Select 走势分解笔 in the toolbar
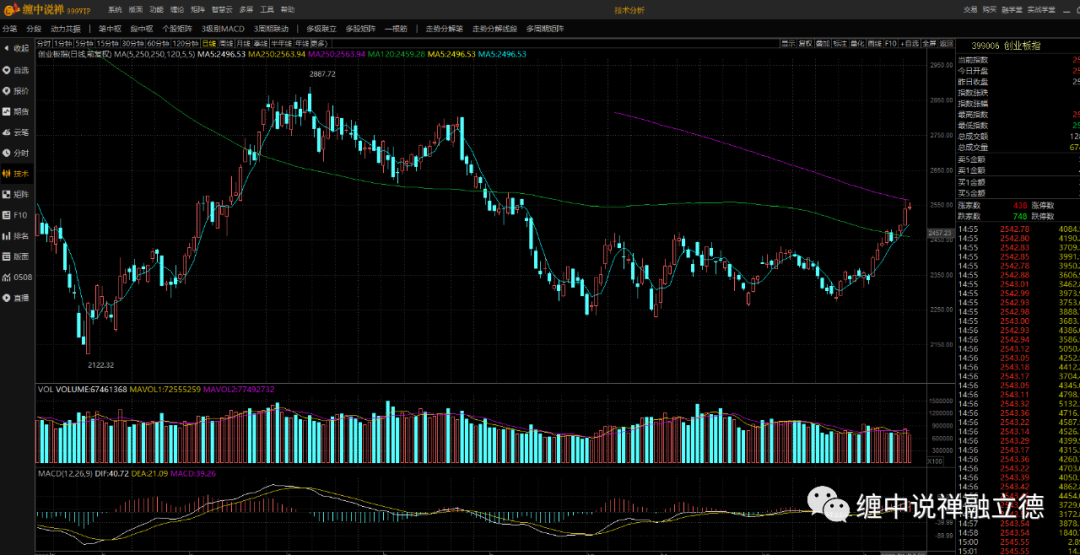The image size is (1080, 555). (444, 29)
